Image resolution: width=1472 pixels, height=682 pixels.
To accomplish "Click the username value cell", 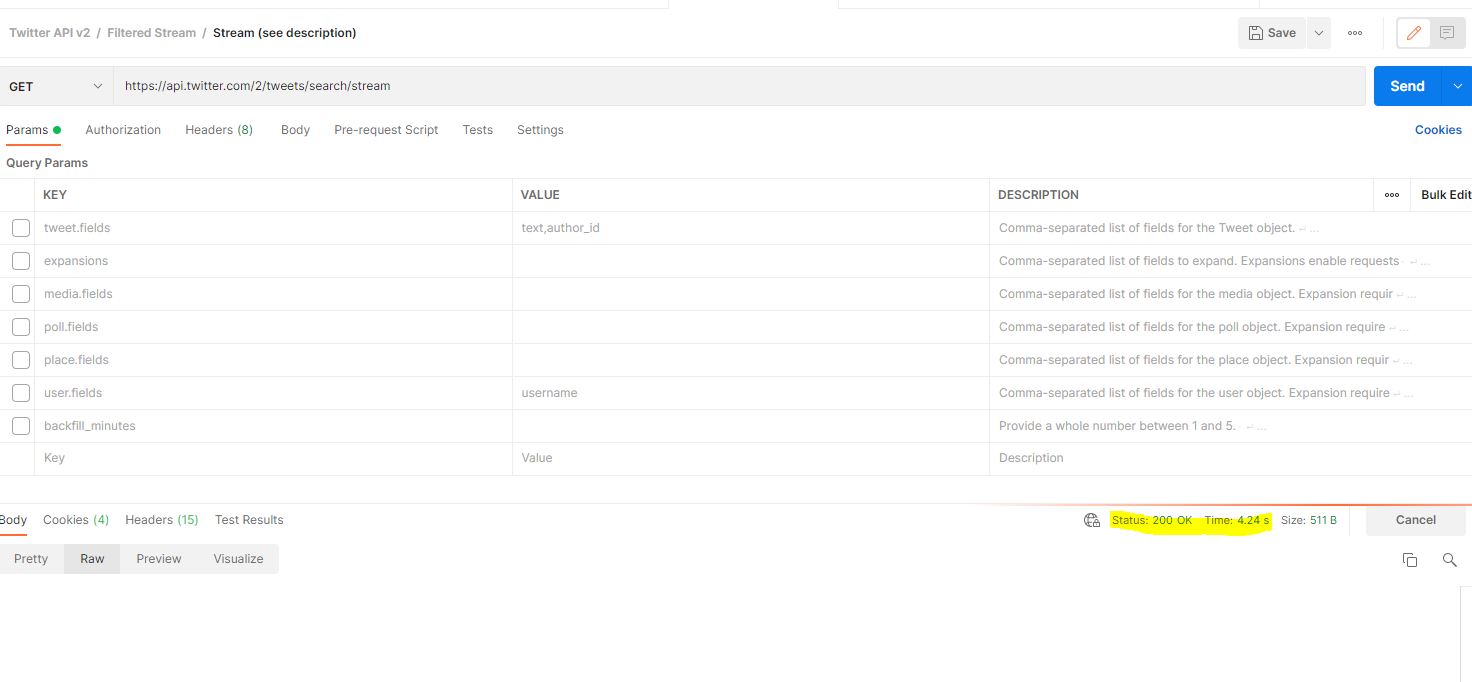I will [x=750, y=393].
